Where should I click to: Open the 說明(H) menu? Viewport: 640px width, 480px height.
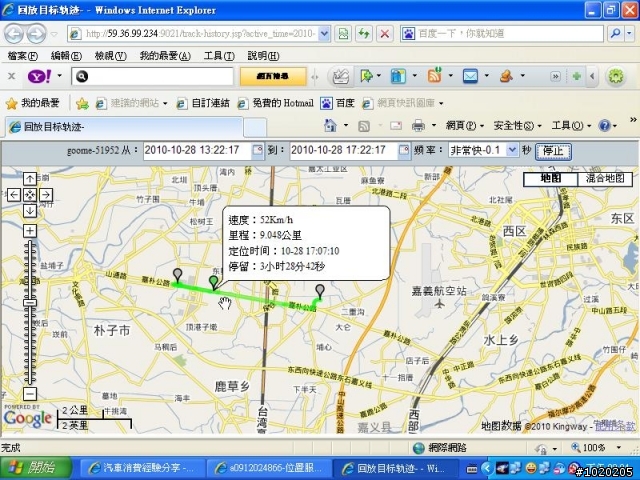(x=263, y=56)
